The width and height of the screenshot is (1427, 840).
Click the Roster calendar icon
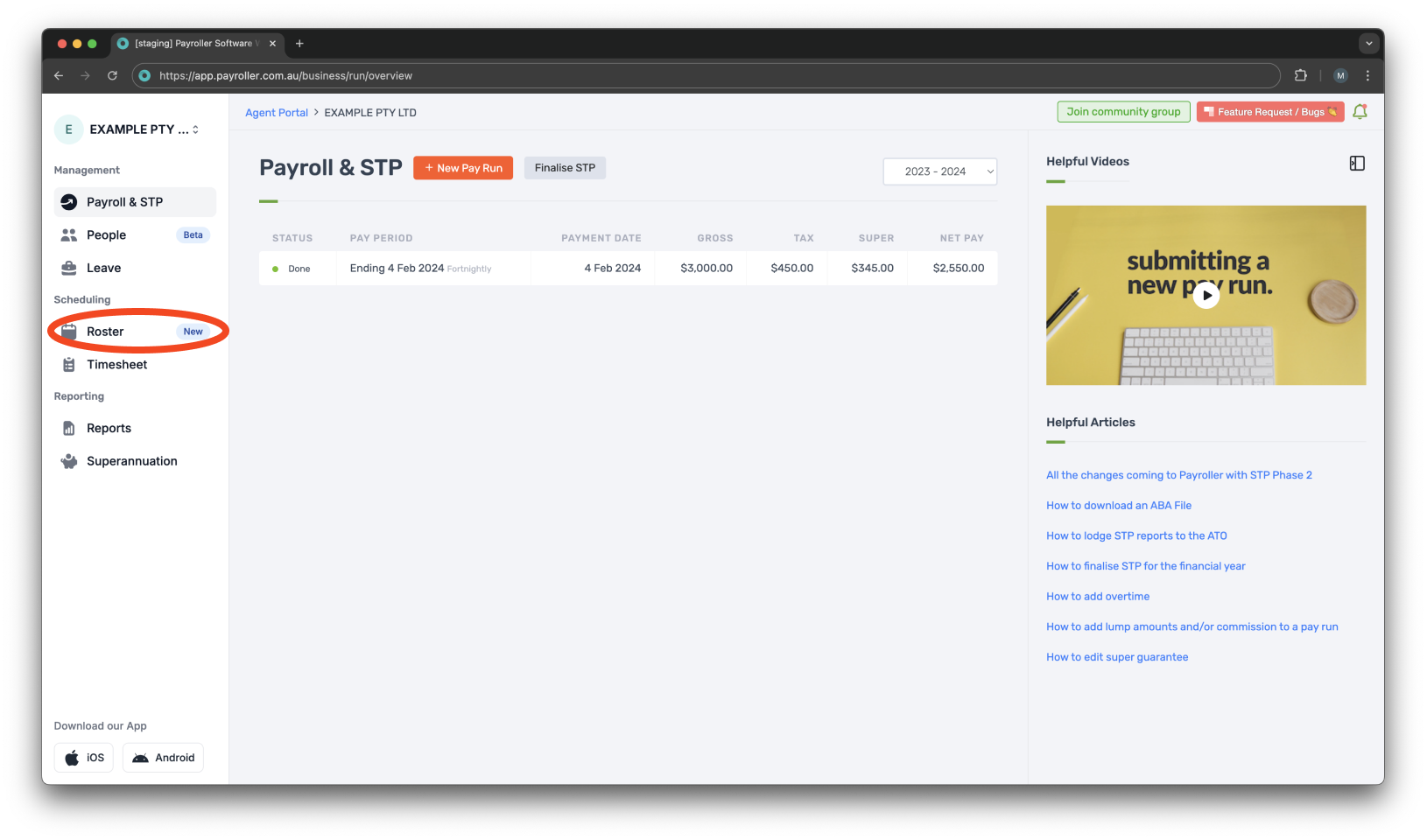coord(68,332)
